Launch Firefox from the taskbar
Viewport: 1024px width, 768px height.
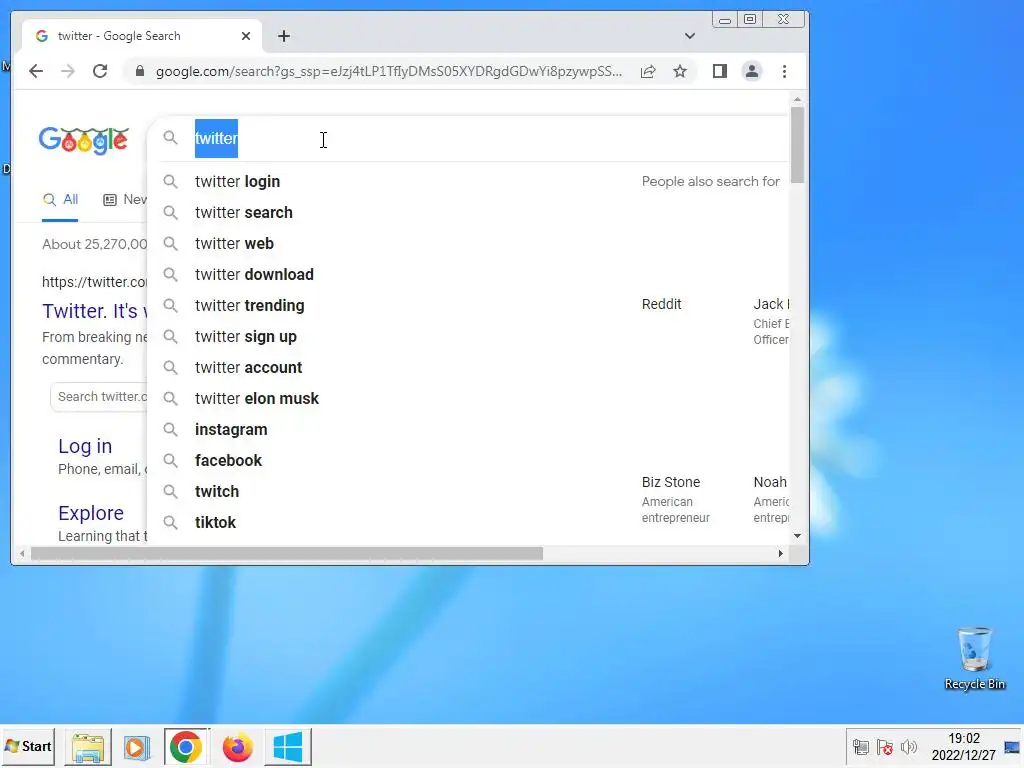[x=237, y=747]
